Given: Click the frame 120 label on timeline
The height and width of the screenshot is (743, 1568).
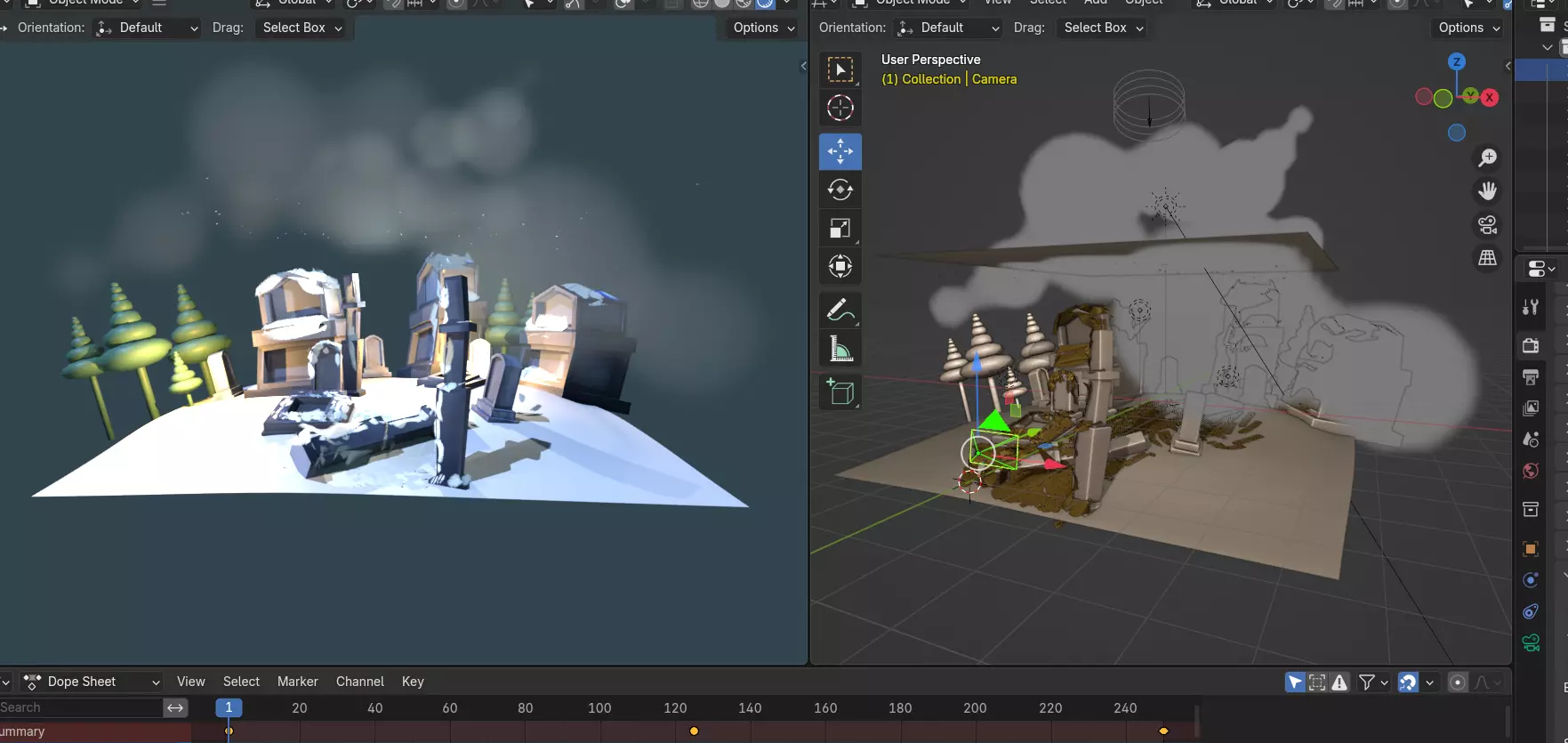Looking at the screenshot, I should (x=675, y=708).
